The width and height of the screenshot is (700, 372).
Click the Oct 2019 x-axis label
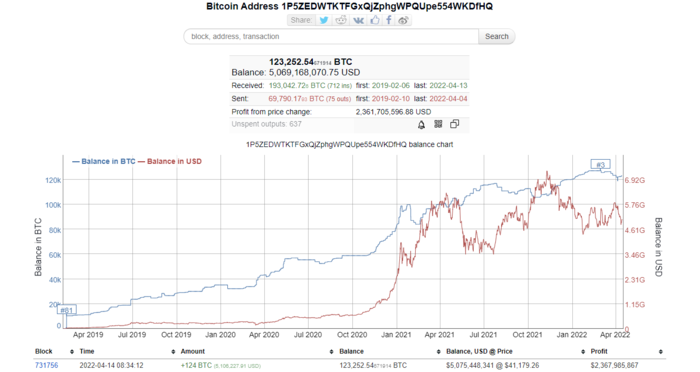click(176, 334)
